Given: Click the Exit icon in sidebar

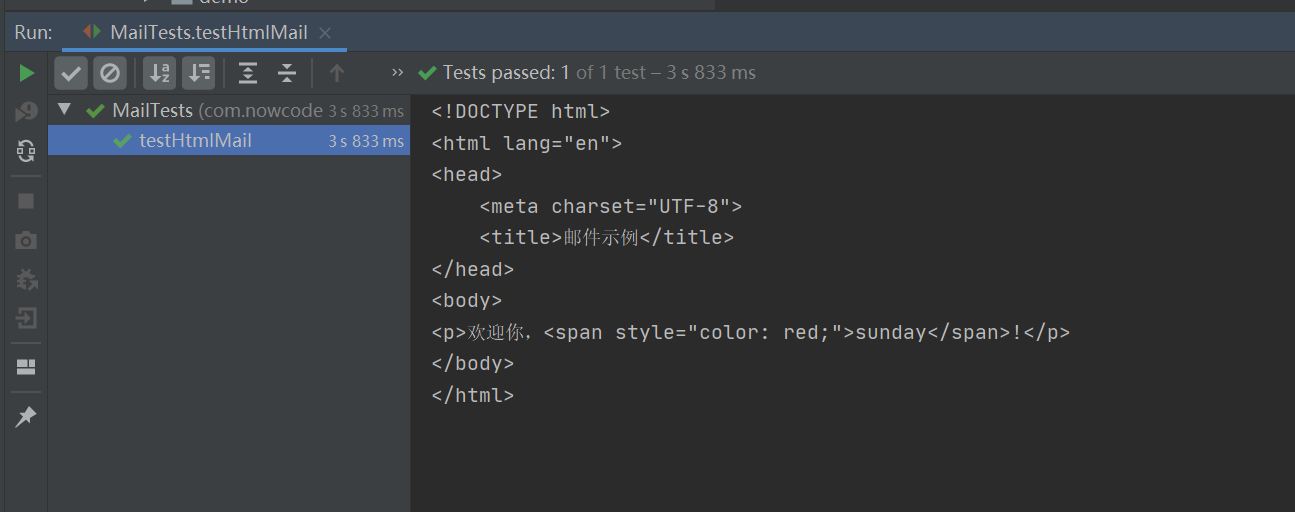Looking at the screenshot, I should (27, 318).
